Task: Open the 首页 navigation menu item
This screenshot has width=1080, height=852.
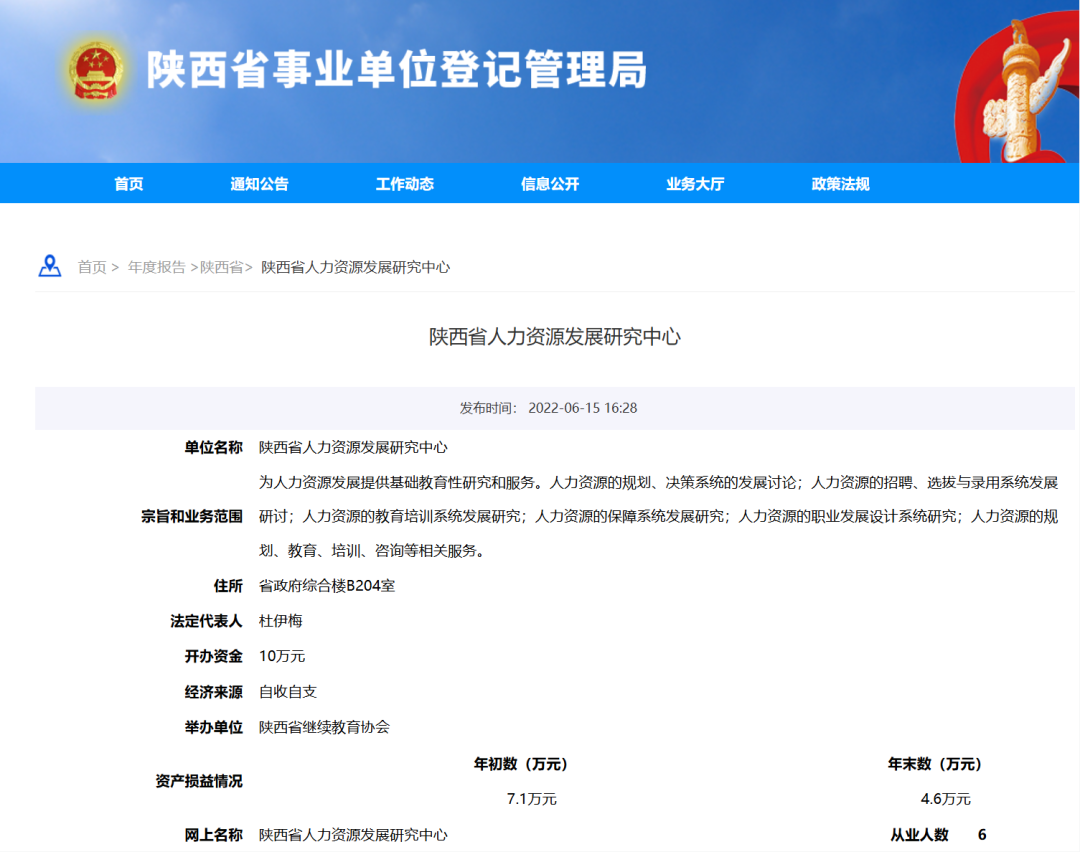Action: [x=128, y=183]
